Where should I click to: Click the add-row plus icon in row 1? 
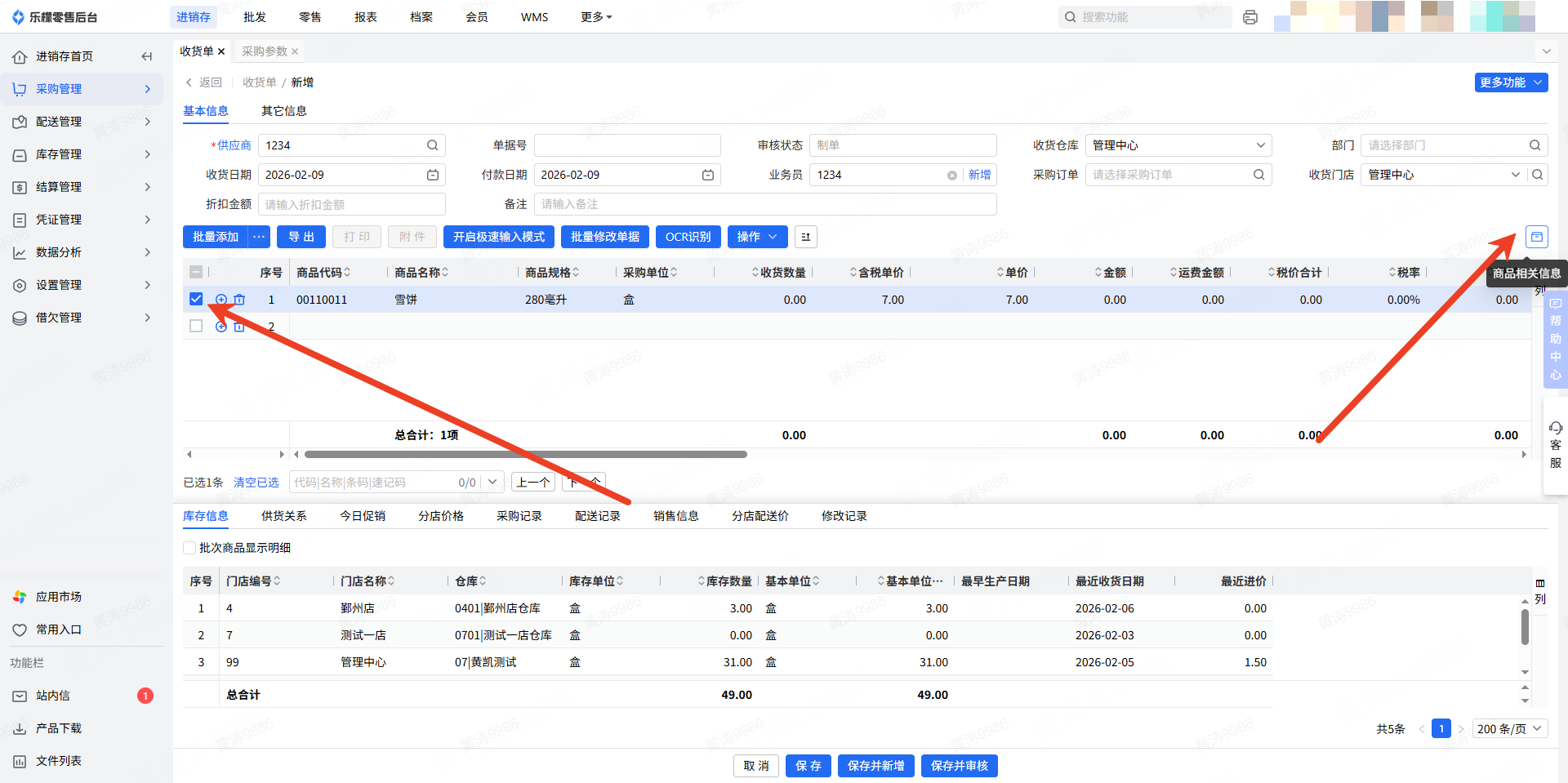221,300
